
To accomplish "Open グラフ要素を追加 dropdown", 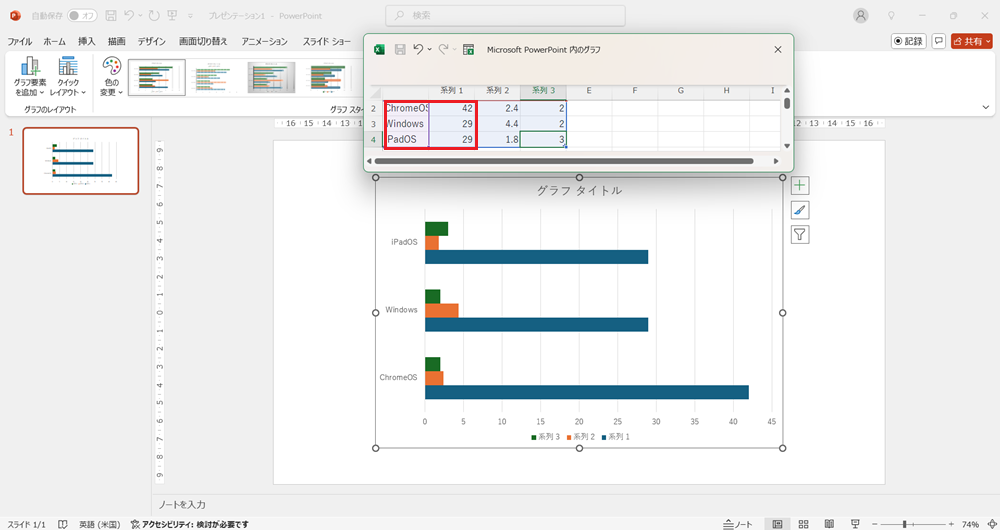I will coord(30,76).
